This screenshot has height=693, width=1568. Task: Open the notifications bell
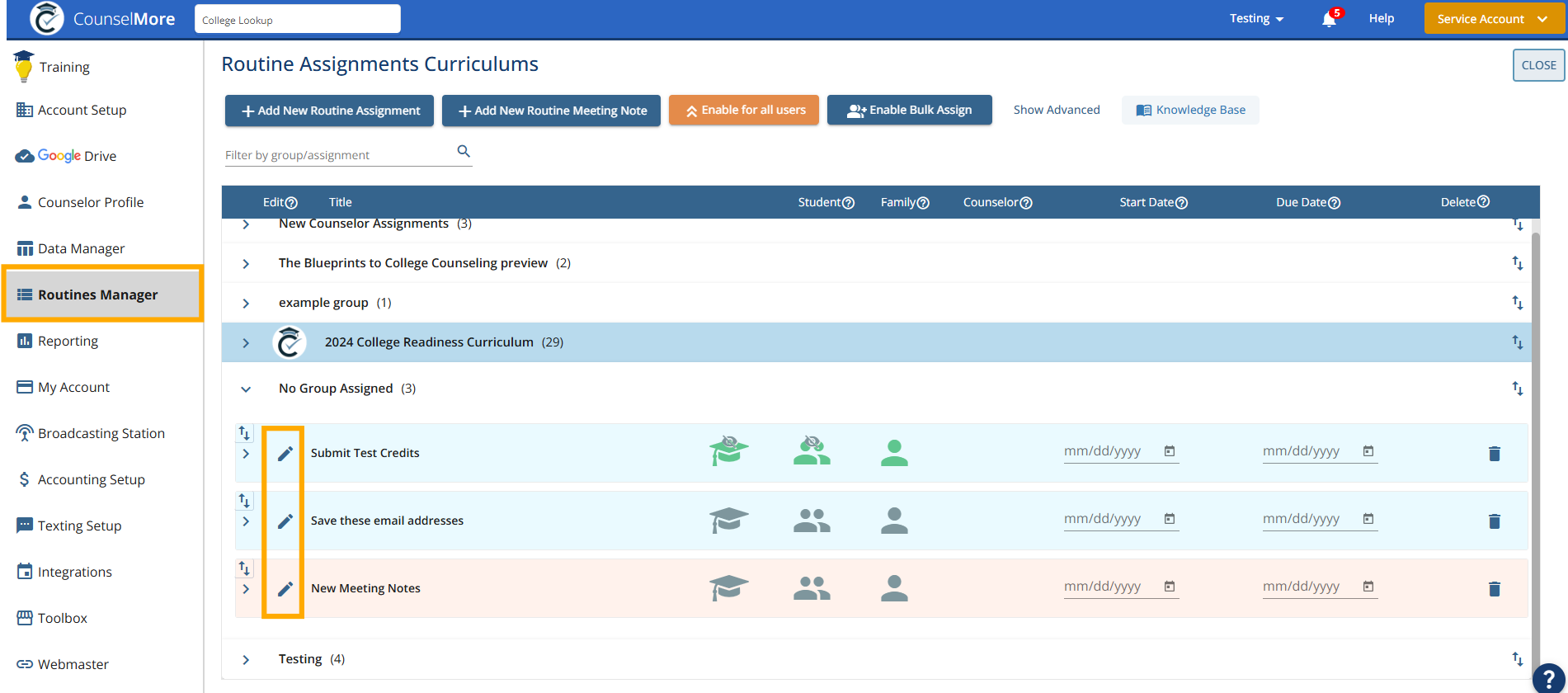click(1328, 19)
